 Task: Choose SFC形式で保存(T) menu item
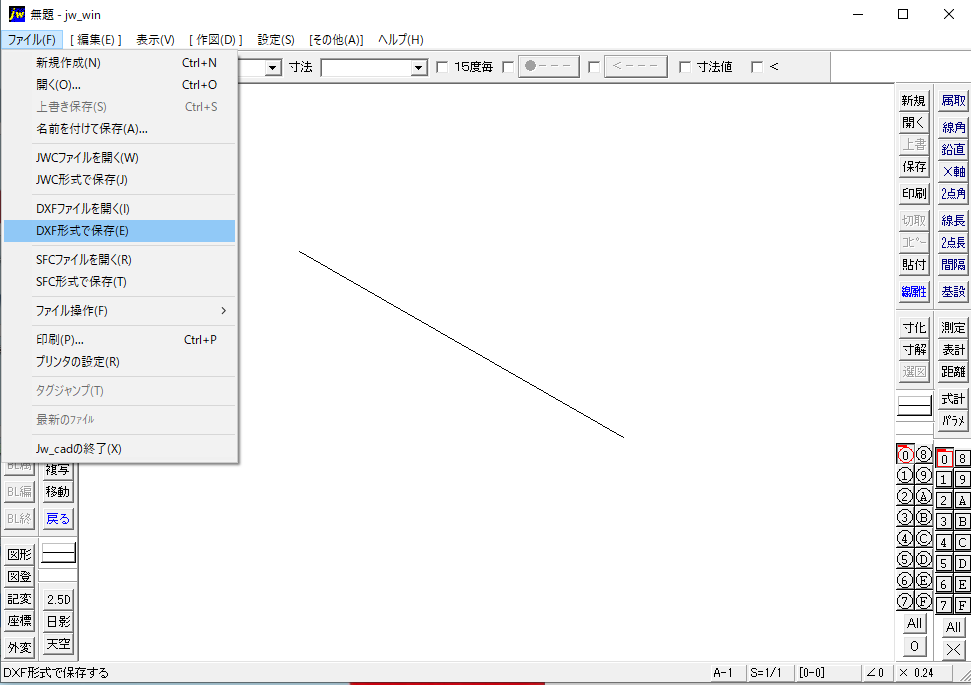click(x=120, y=281)
